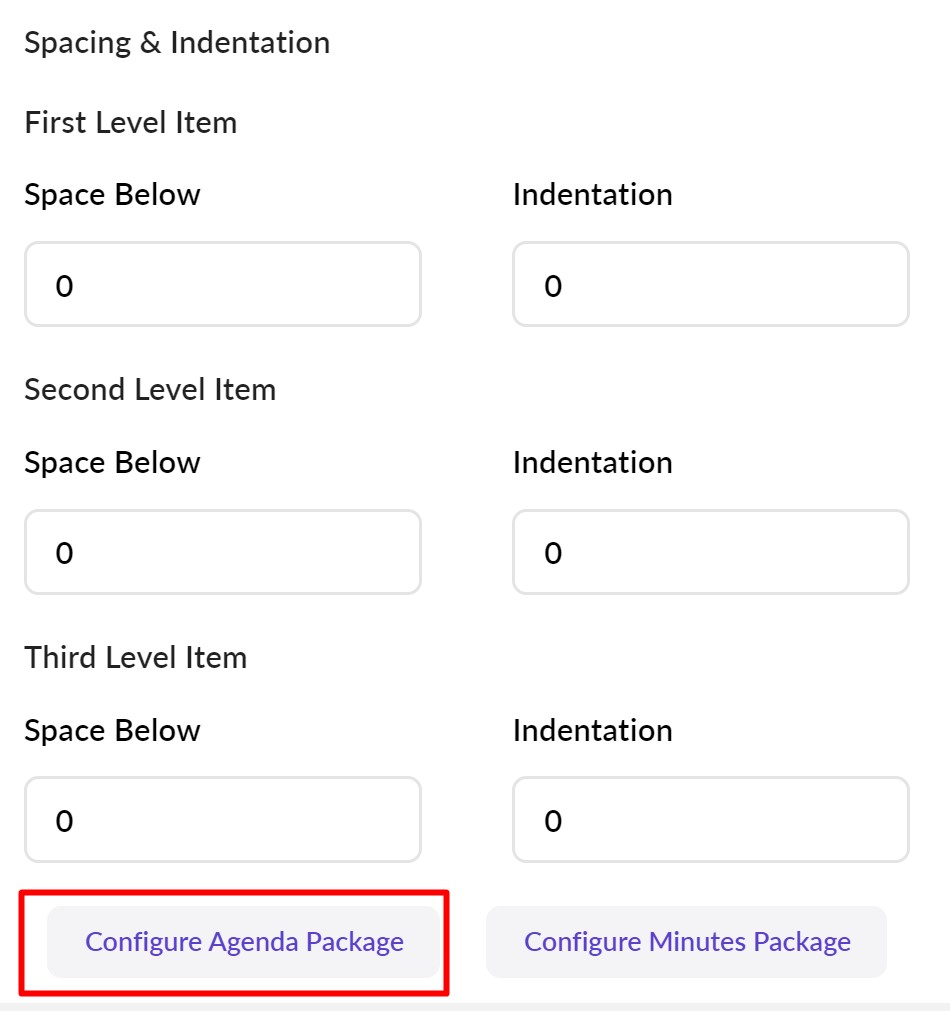The image size is (950, 1011).
Task: Click the Indentation label under First Level Item
Action: pos(592,194)
